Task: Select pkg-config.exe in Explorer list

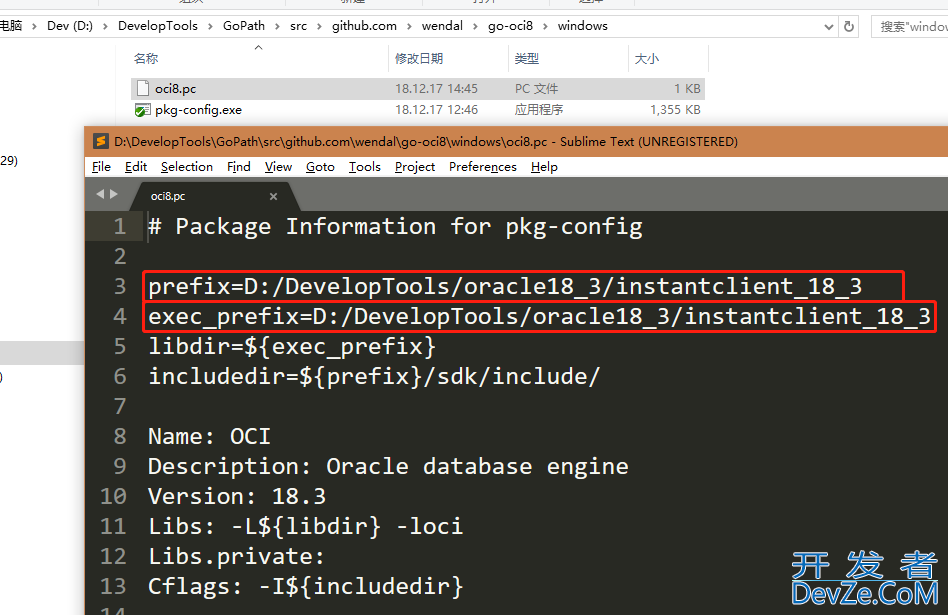Action: (x=417, y=110)
